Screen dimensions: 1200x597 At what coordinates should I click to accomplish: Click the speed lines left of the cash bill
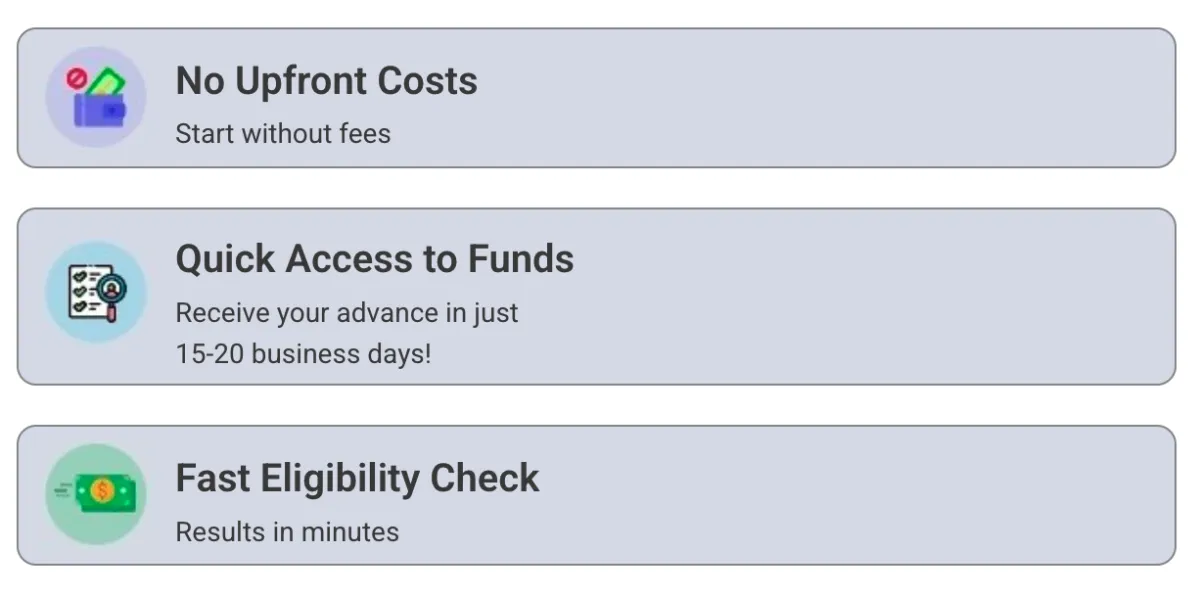point(65,489)
